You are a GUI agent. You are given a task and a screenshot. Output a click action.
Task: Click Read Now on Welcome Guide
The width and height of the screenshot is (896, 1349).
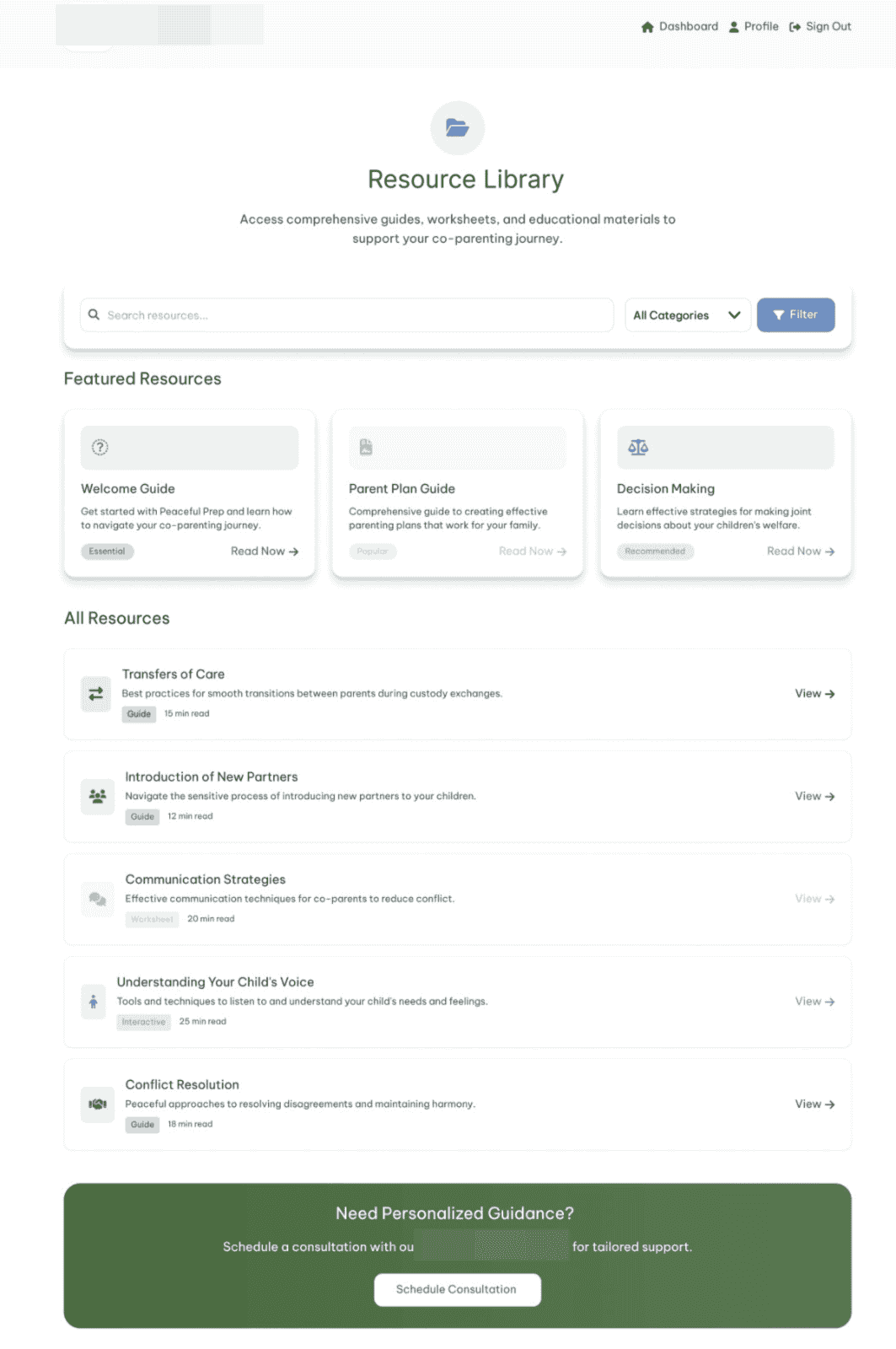coord(262,551)
